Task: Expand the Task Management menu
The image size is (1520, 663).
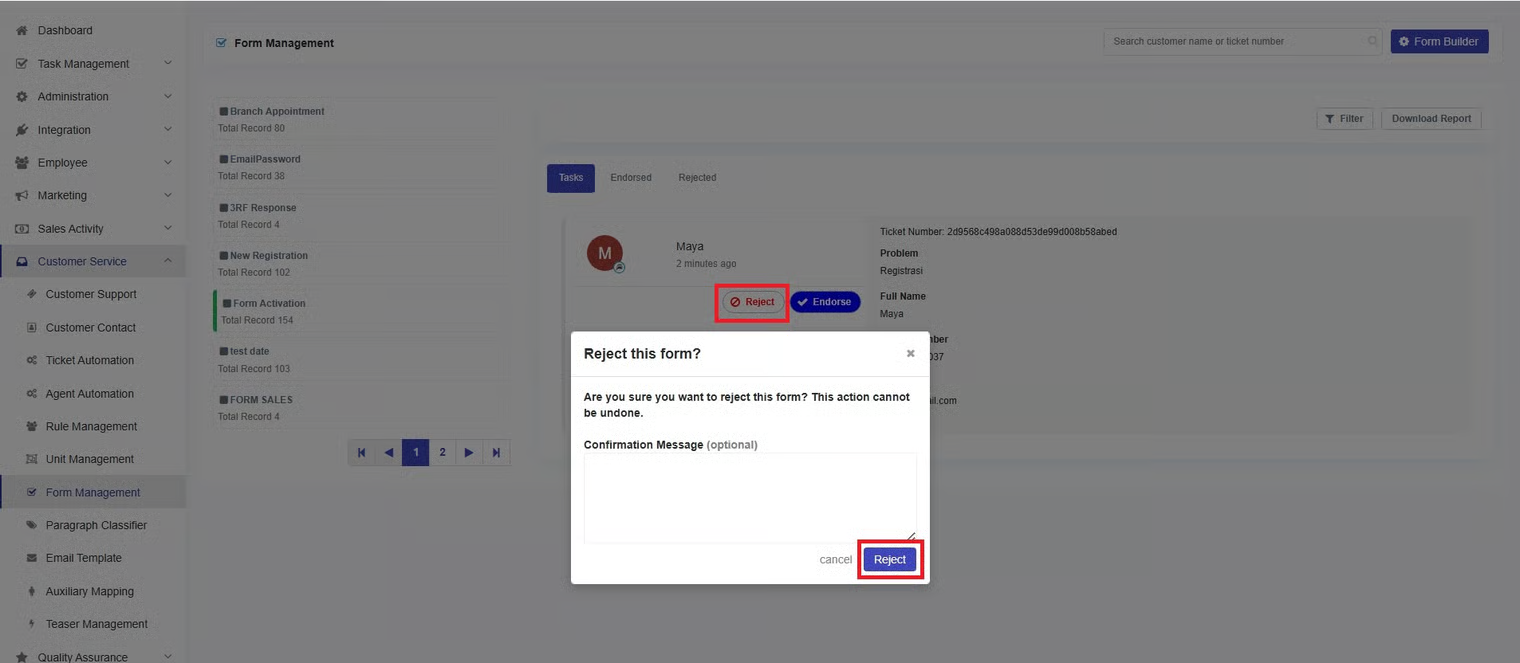Action: click(167, 64)
